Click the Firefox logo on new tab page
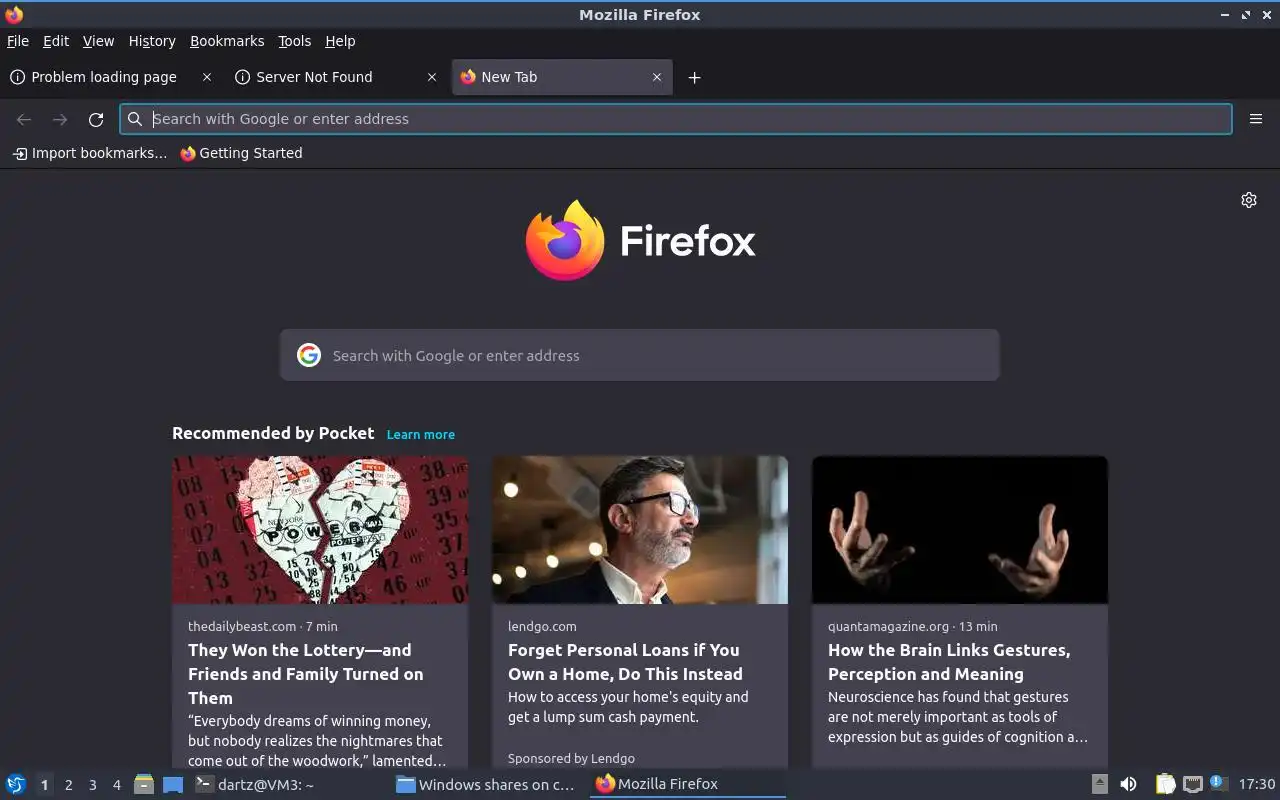 click(x=565, y=240)
